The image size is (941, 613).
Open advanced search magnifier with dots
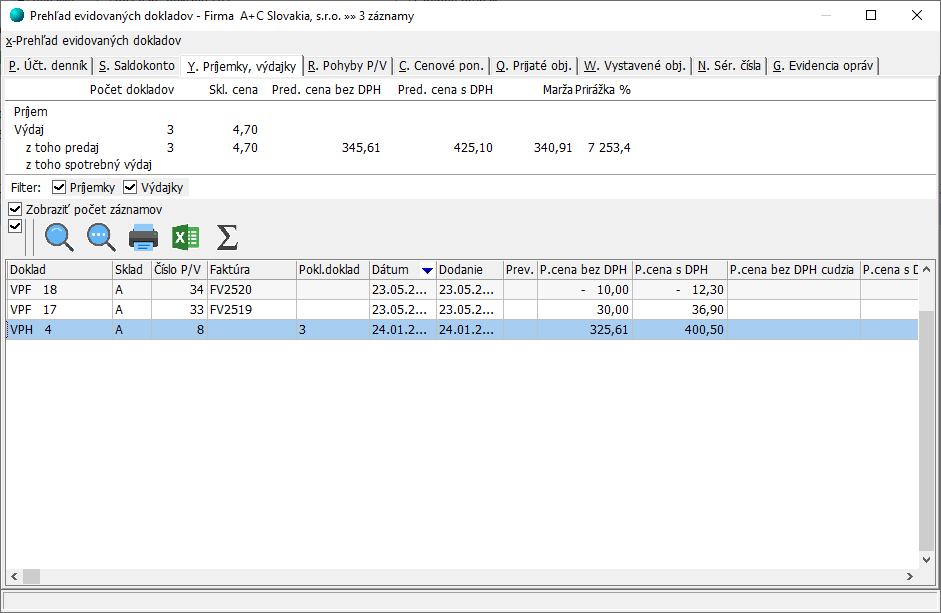(x=102, y=237)
